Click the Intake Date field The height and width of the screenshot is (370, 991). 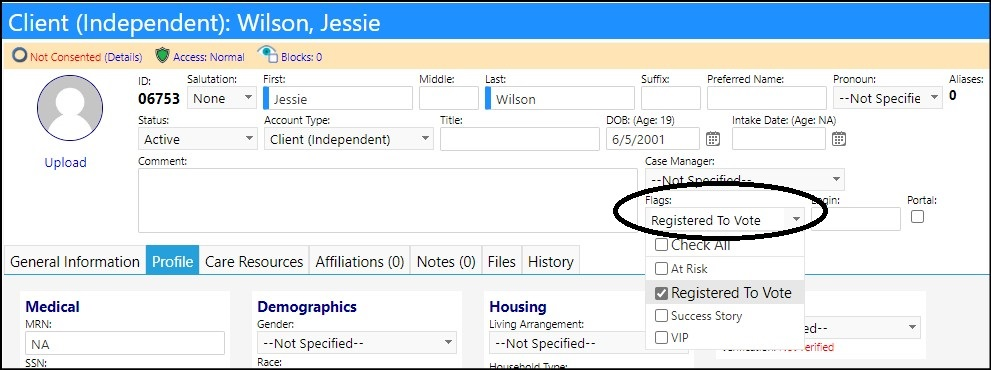pyautogui.click(x=779, y=139)
